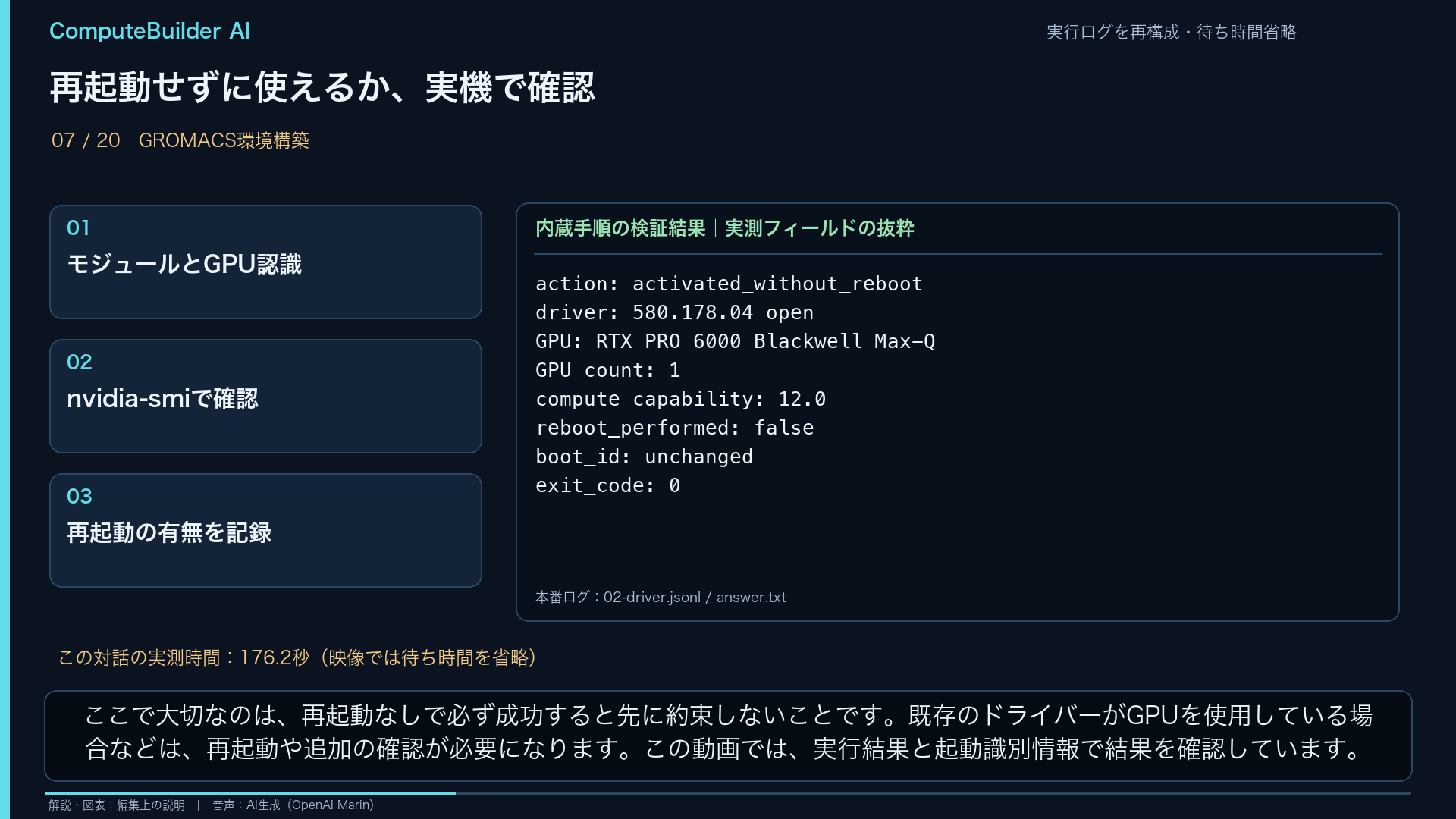Click the 音声：AI生成（OpenAI Marin）credit text
Viewport: 1456px width, 819px height.
pos(293,805)
